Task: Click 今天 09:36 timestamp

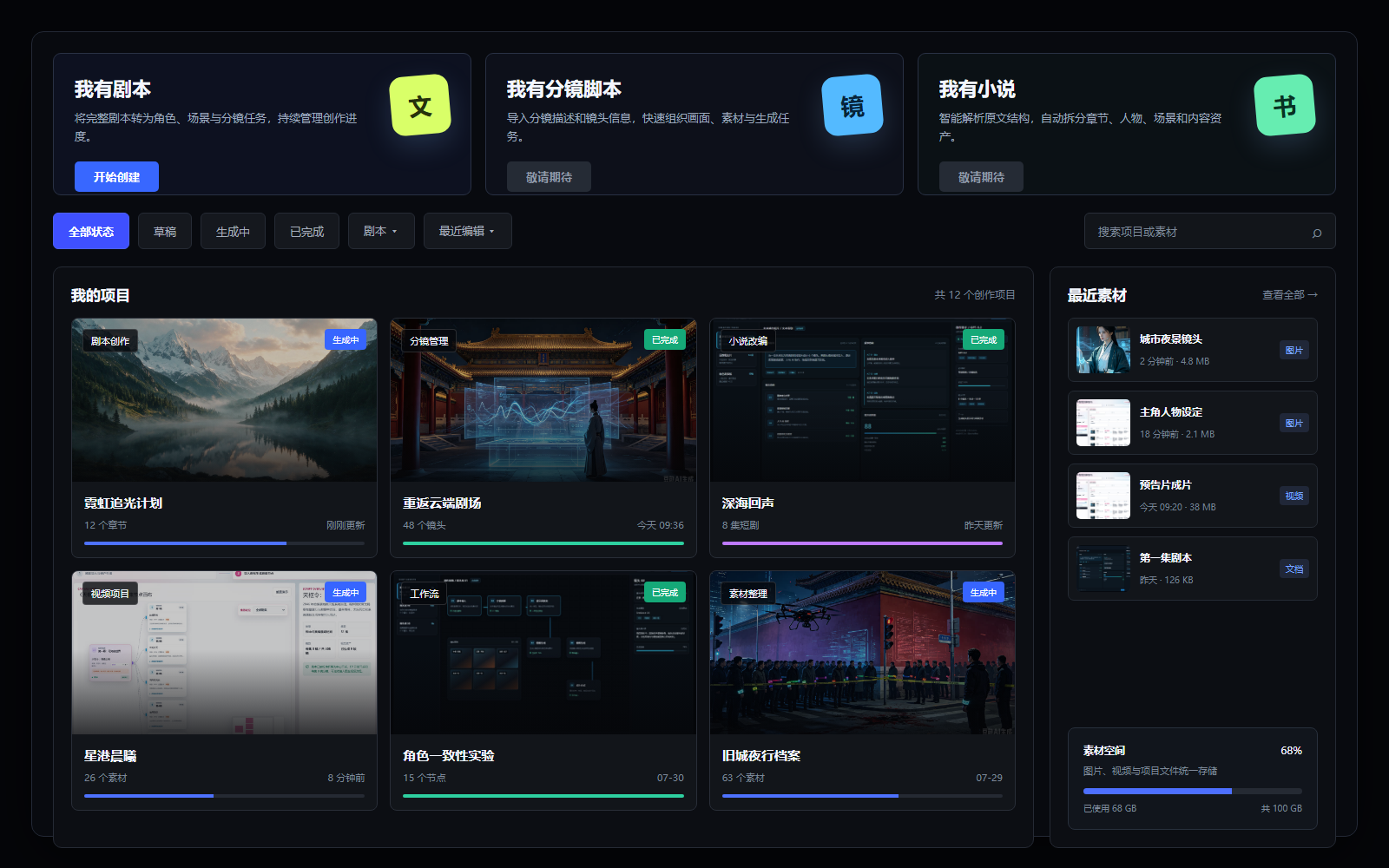Action: [661, 525]
